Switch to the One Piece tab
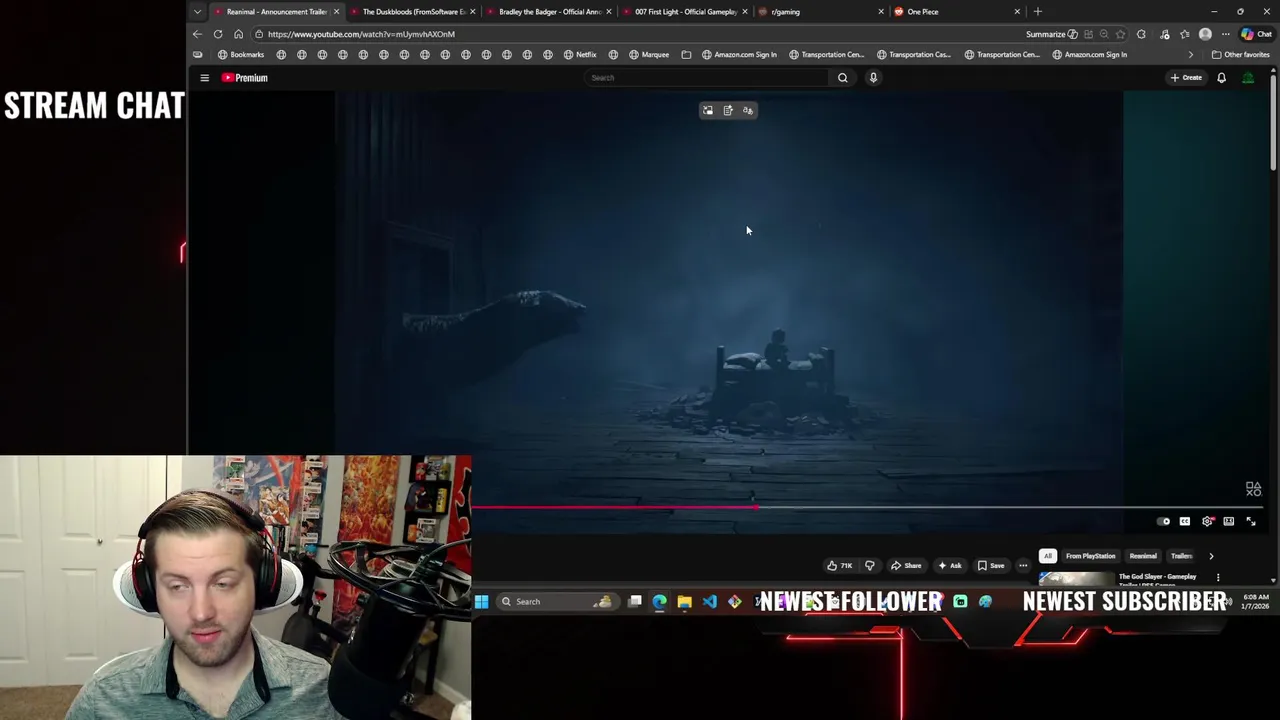This screenshot has width=1280, height=720. coord(957,12)
